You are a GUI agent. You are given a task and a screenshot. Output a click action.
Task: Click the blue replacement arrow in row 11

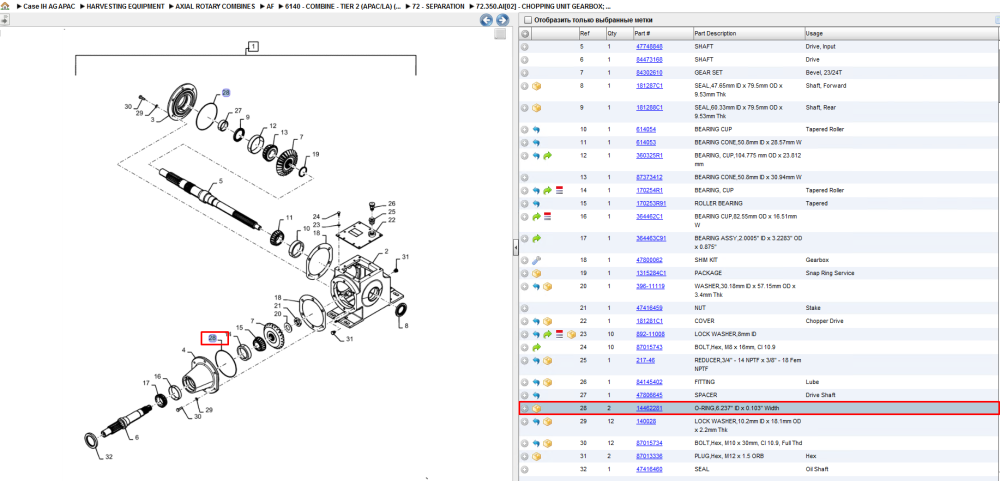pyautogui.click(x=536, y=142)
